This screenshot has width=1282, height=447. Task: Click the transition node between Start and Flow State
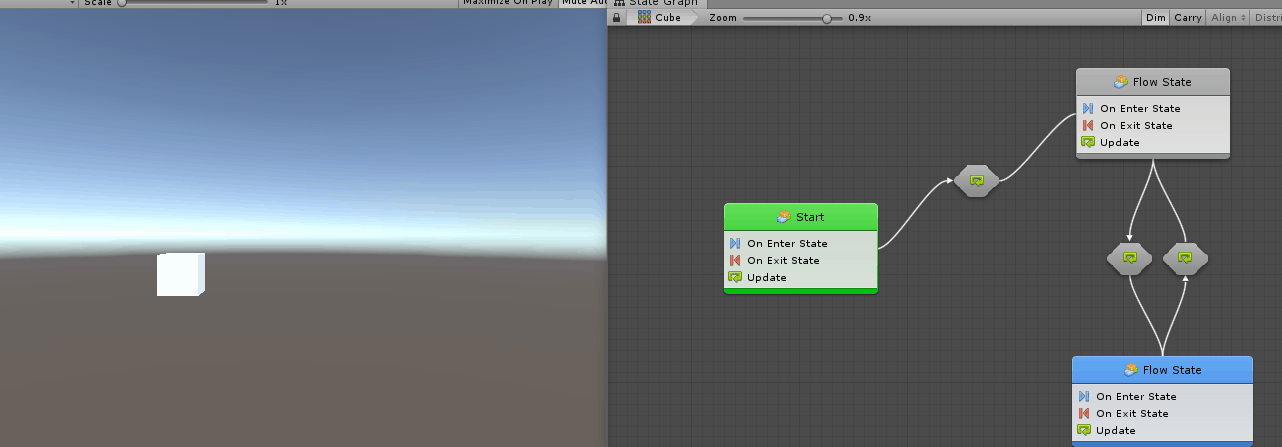point(977,181)
